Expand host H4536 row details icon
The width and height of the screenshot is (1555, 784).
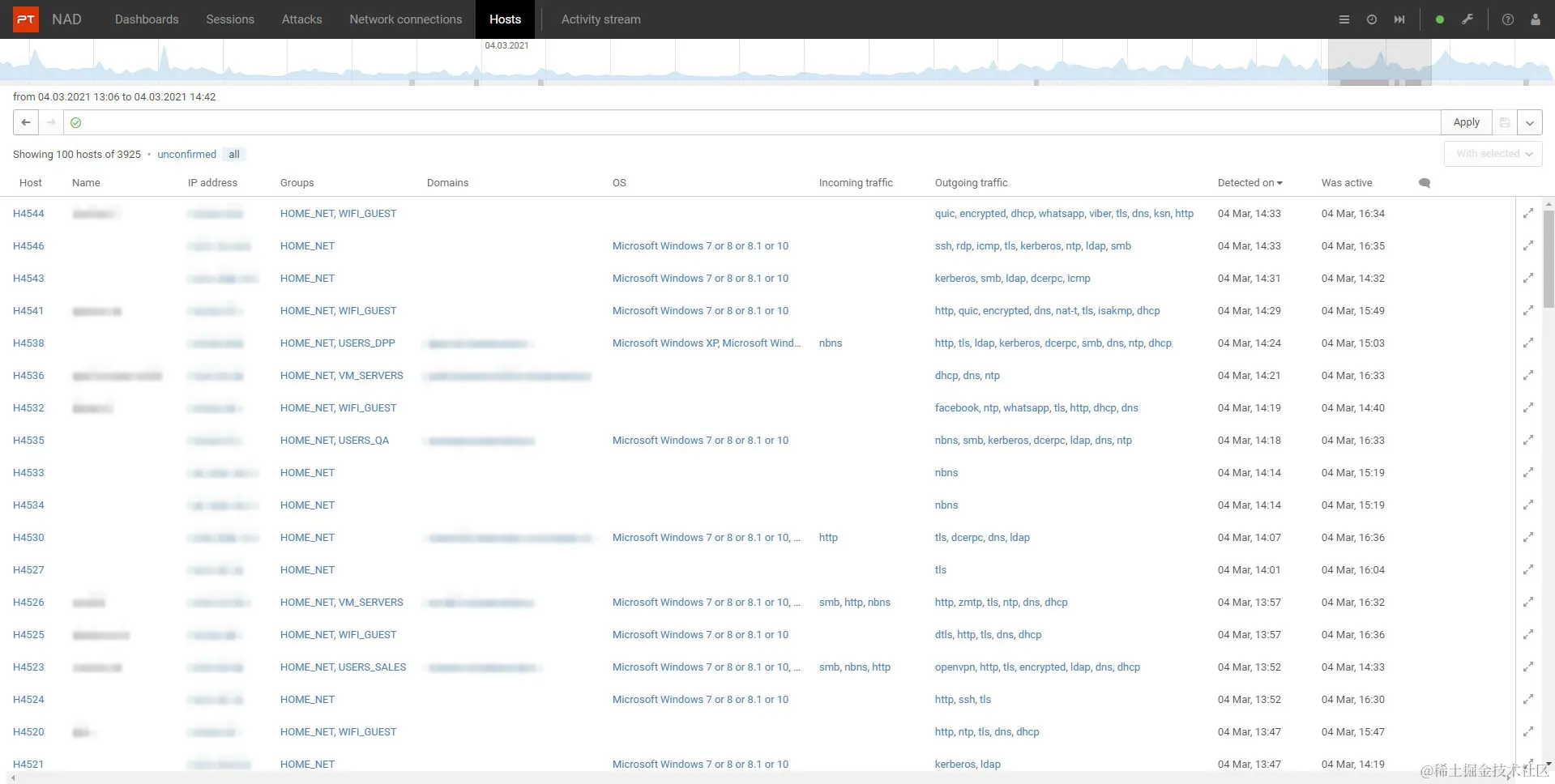(x=1528, y=376)
